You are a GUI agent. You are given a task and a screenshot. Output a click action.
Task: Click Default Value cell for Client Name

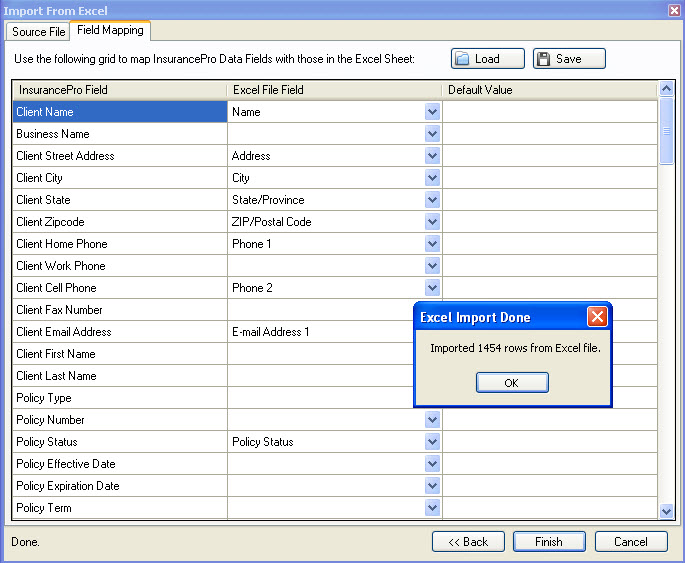pos(550,112)
